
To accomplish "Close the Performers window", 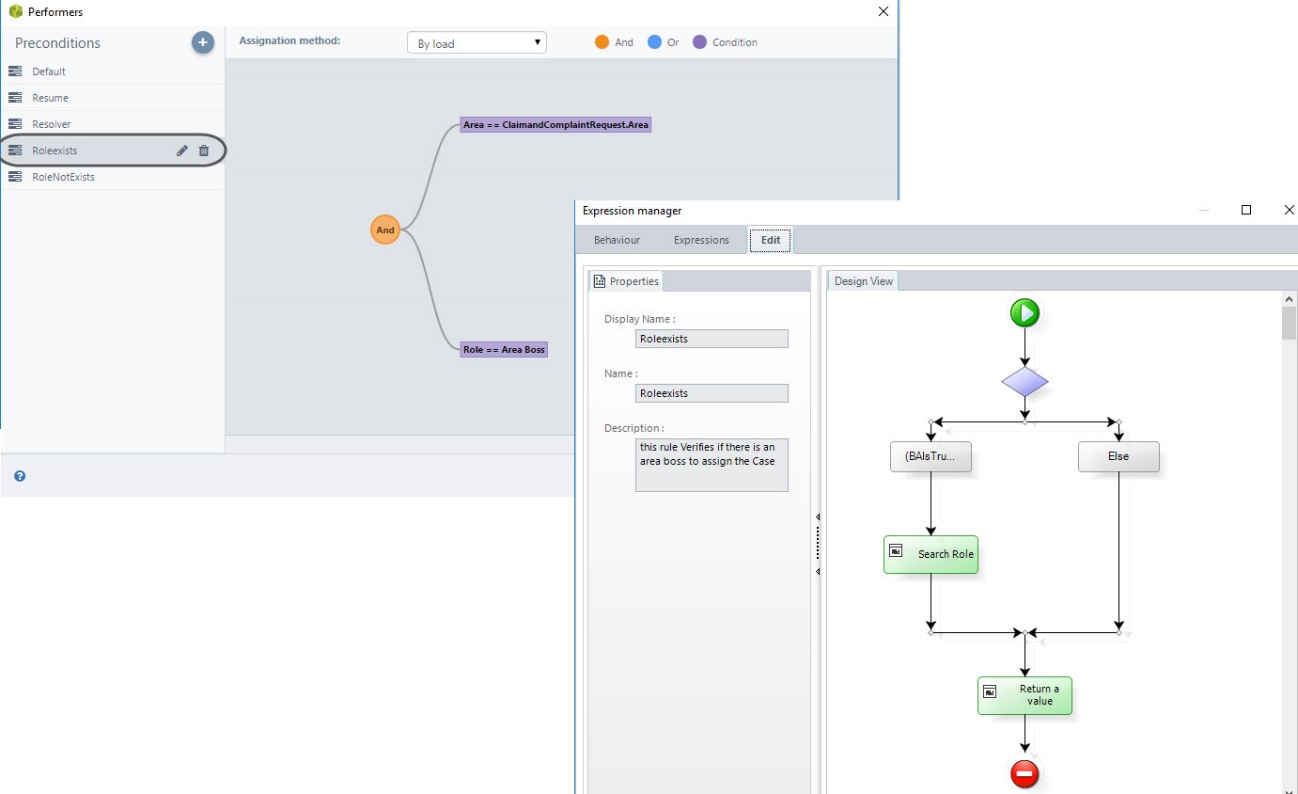I will (x=883, y=12).
